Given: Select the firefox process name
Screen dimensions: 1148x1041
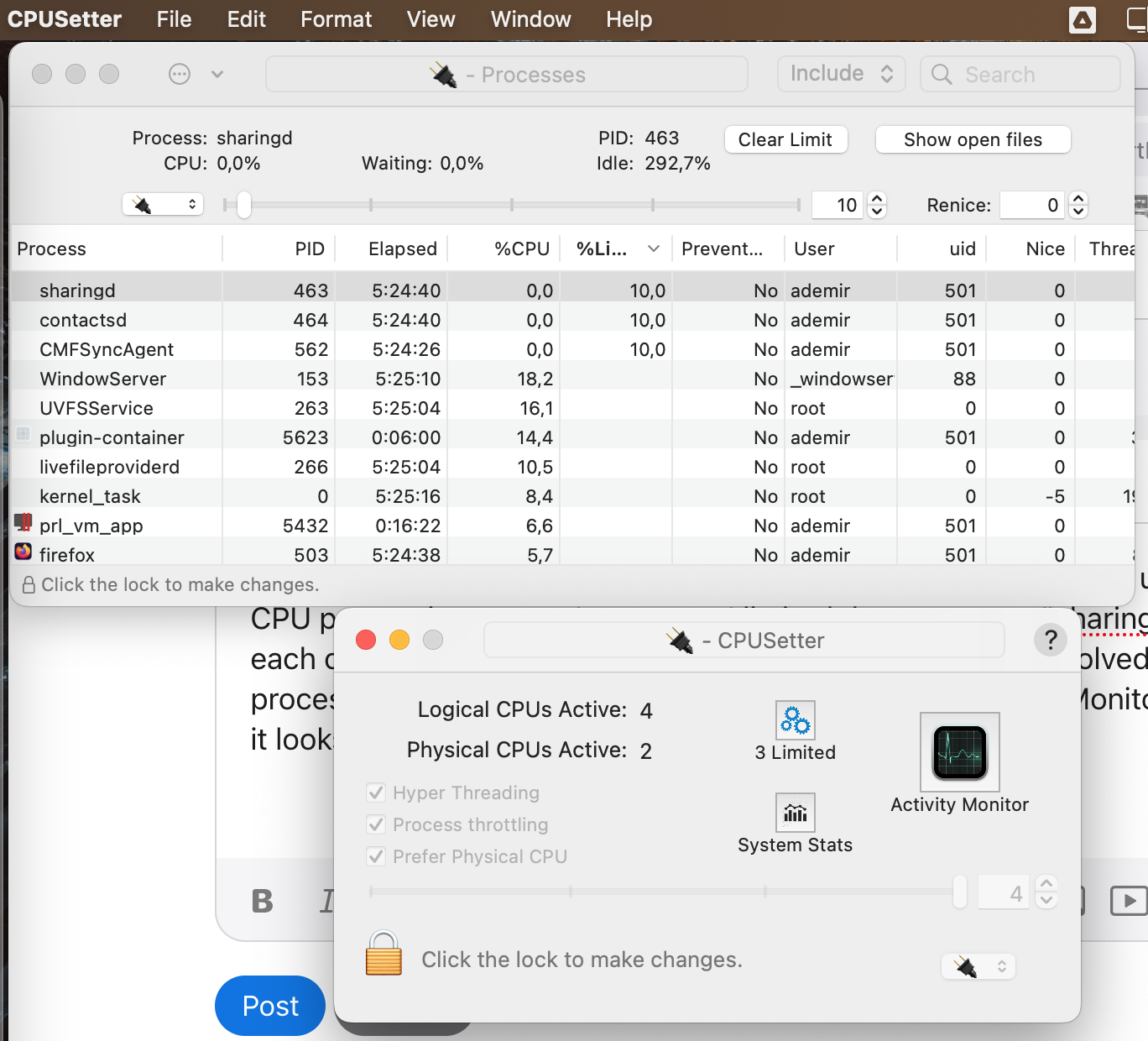Looking at the screenshot, I should pyautogui.click(x=67, y=555).
